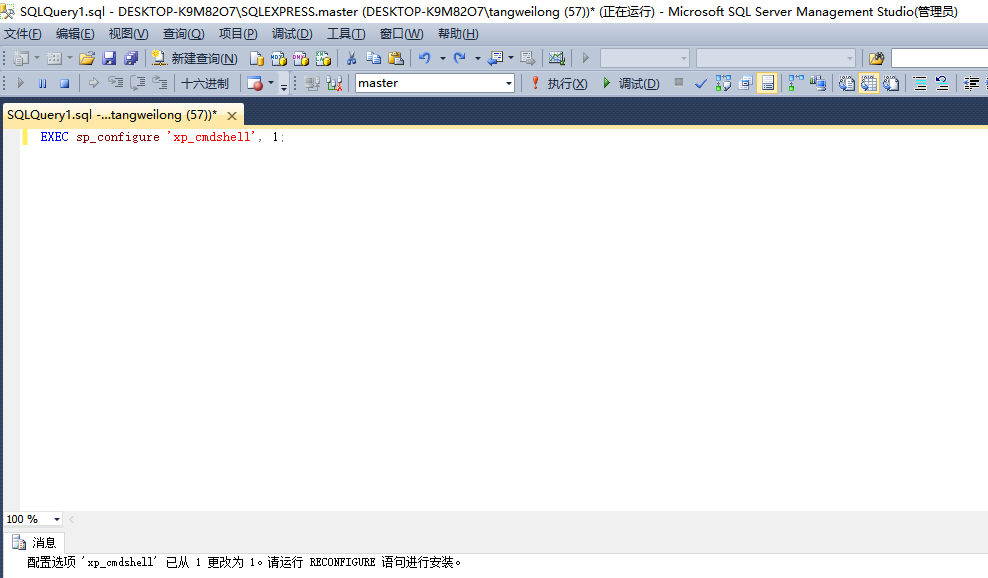Open a file using the Open File icon

tap(88, 57)
